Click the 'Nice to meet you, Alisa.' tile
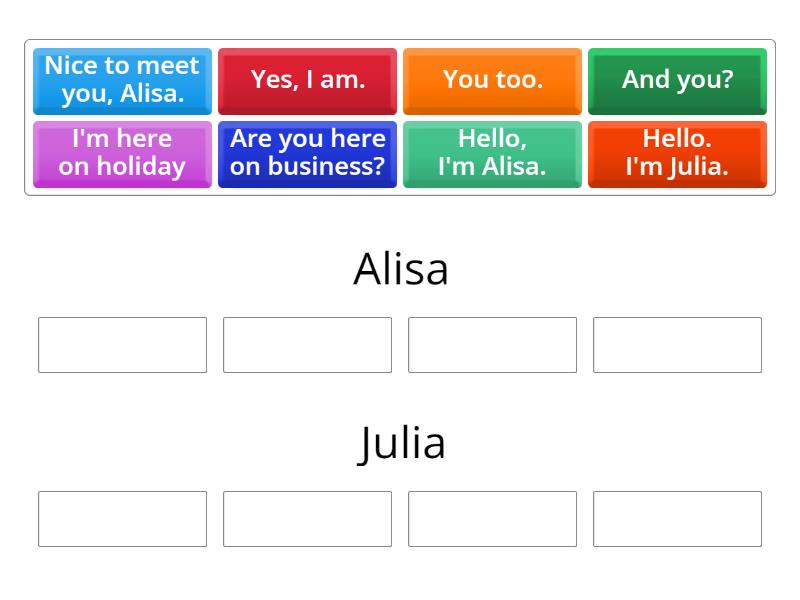The height and width of the screenshot is (600, 800). point(122,80)
